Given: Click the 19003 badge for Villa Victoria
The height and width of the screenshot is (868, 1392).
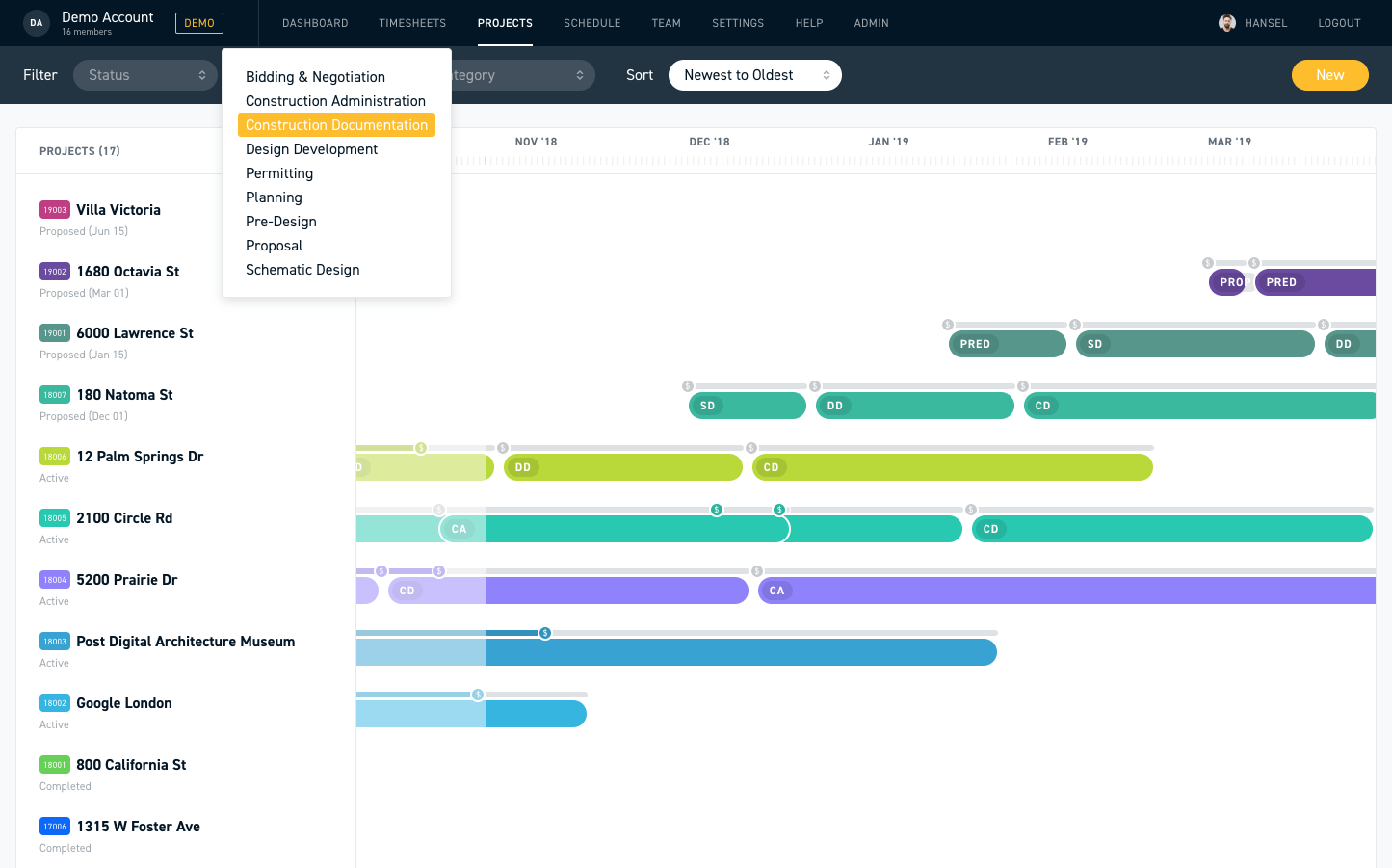Looking at the screenshot, I should (55, 210).
